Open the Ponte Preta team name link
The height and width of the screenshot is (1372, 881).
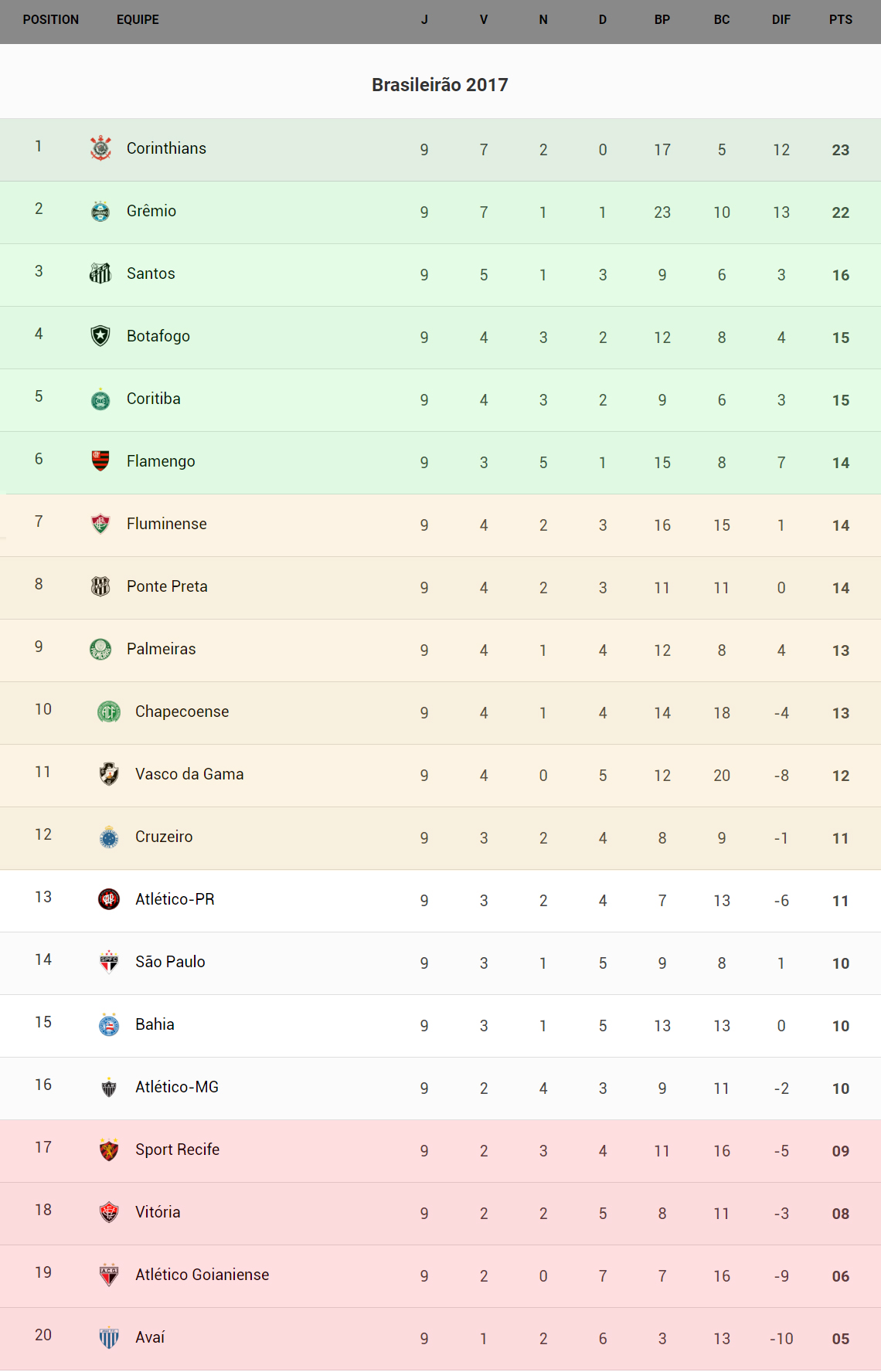(167, 586)
